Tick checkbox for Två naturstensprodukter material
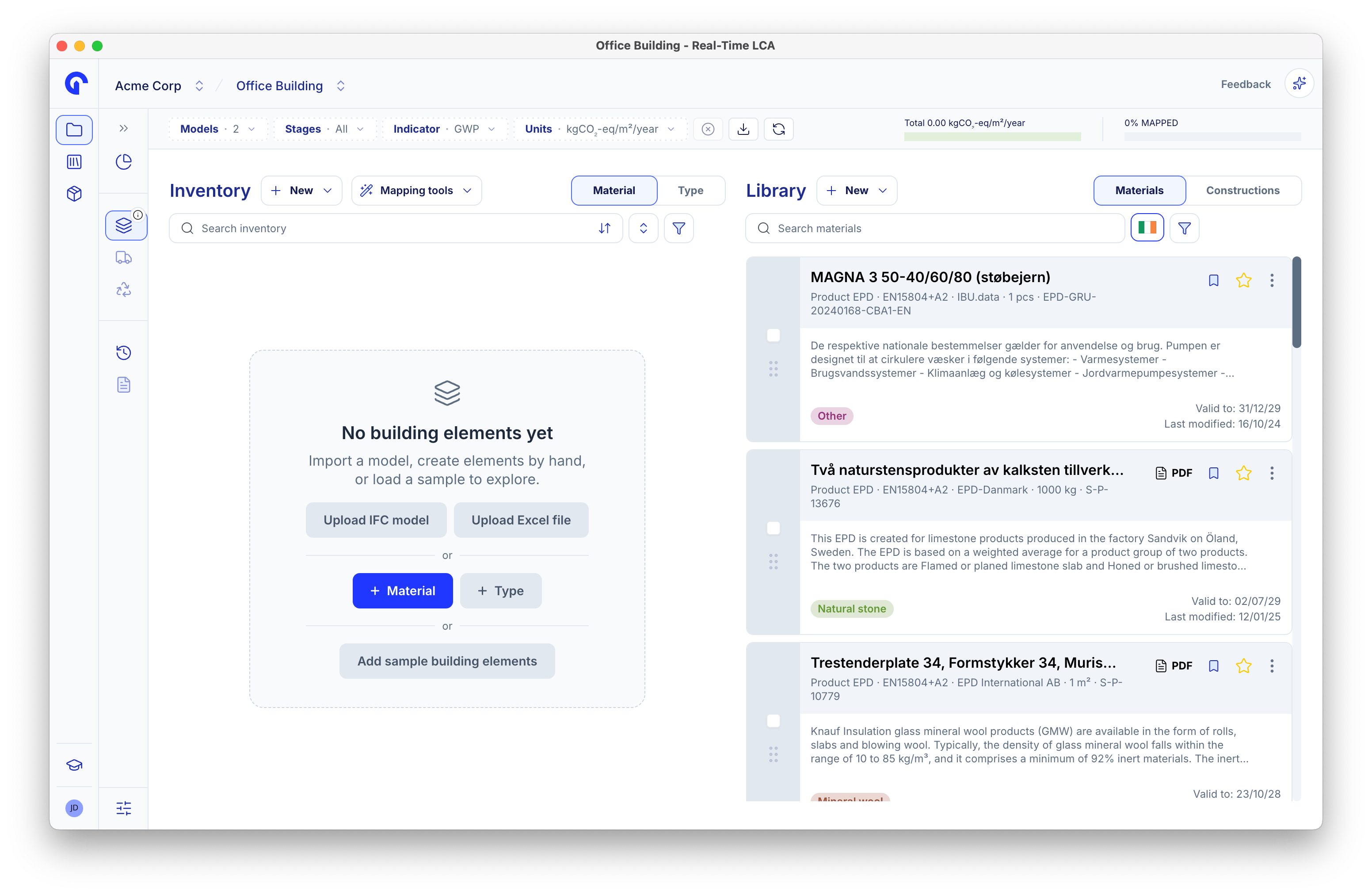Viewport: 1372px width, 895px height. [773, 528]
